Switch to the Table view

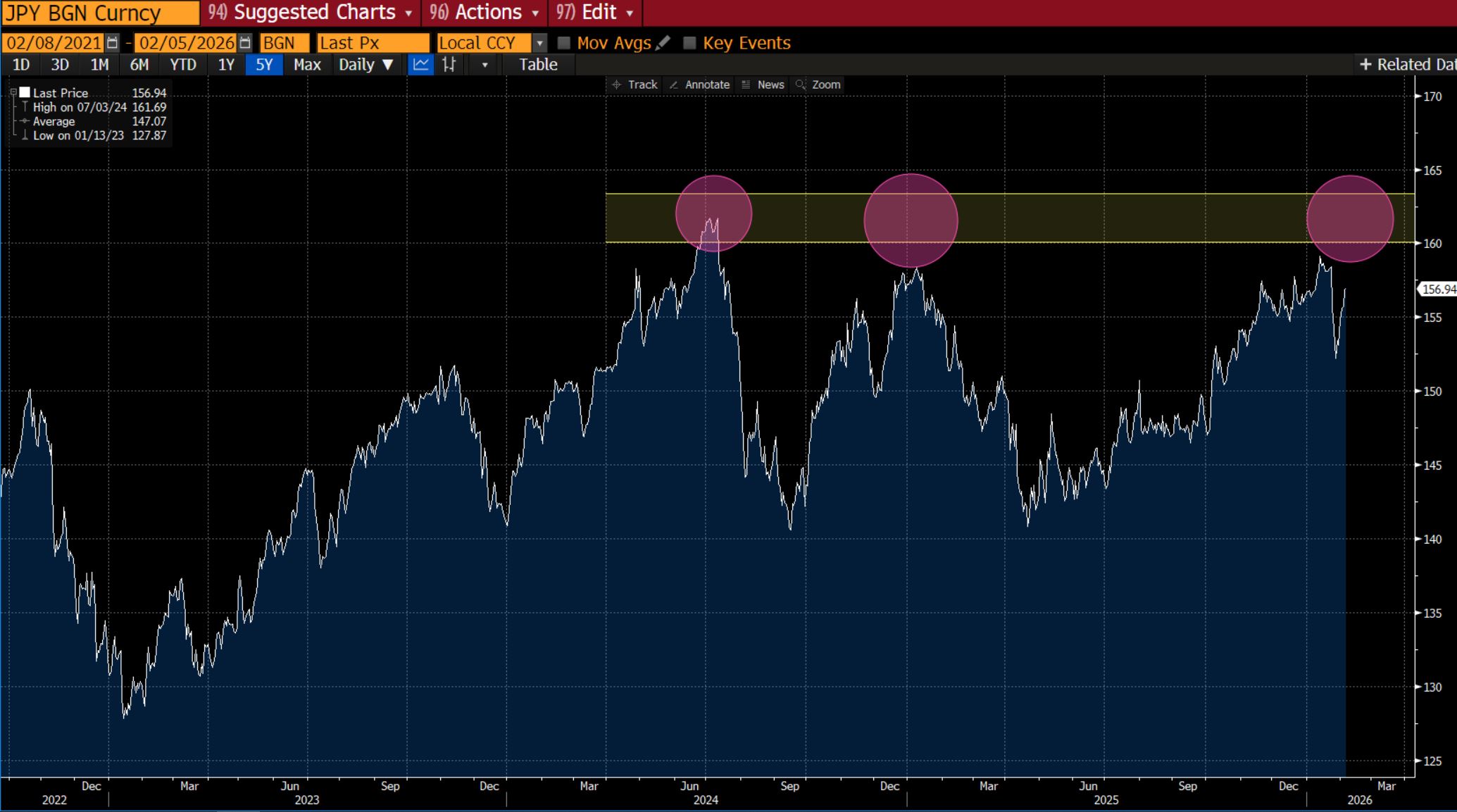538,65
